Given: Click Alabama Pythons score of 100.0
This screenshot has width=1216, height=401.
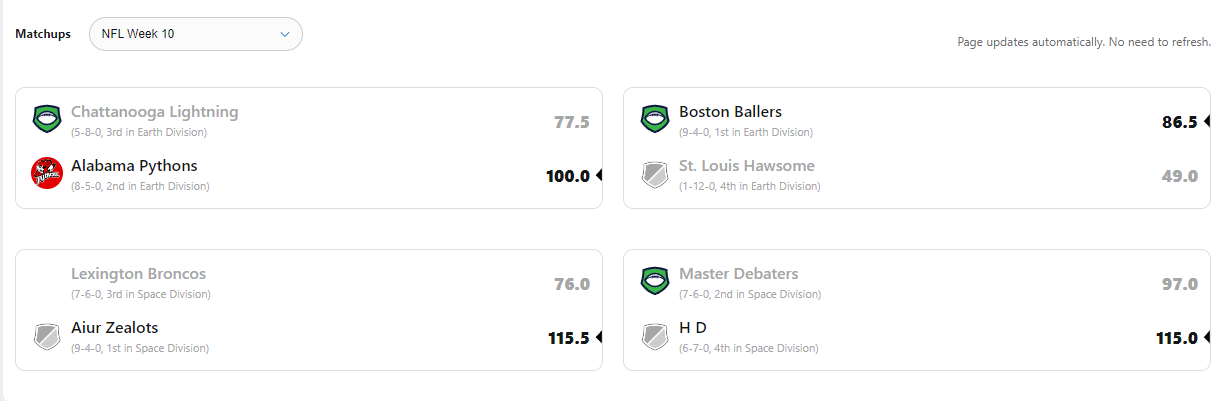Looking at the screenshot, I should pos(567,176).
